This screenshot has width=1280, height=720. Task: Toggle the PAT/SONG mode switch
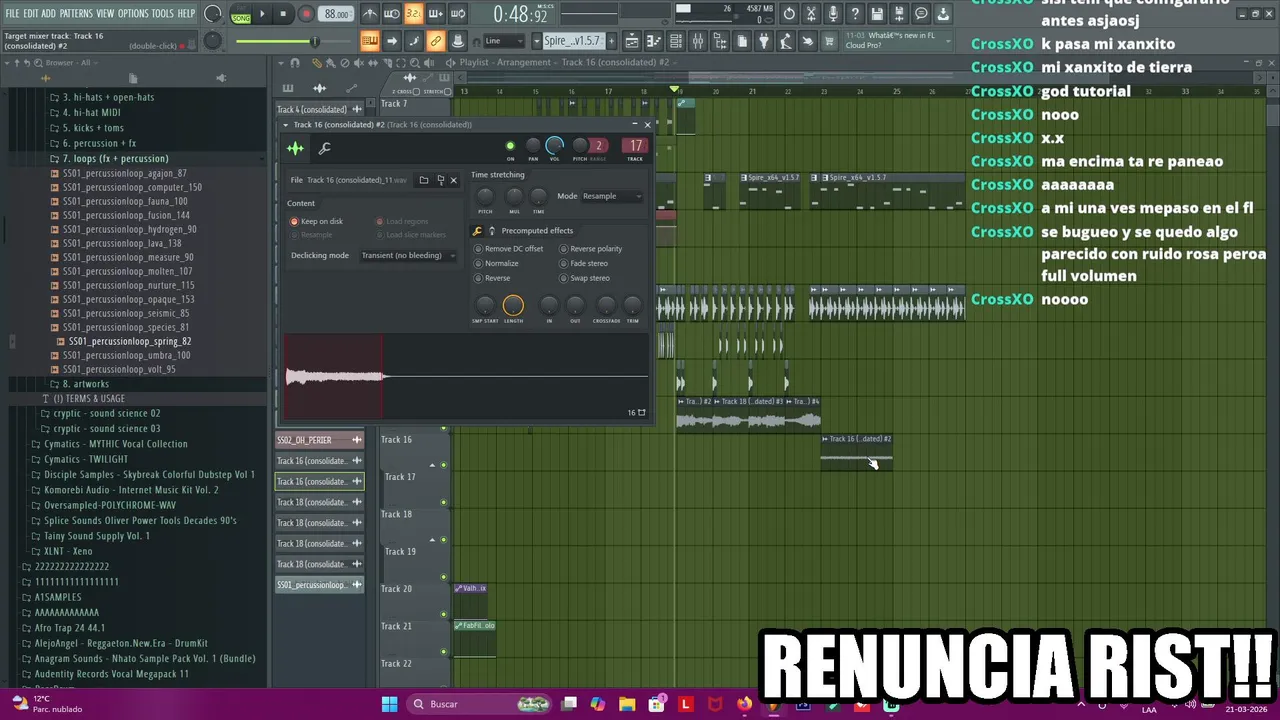[241, 14]
